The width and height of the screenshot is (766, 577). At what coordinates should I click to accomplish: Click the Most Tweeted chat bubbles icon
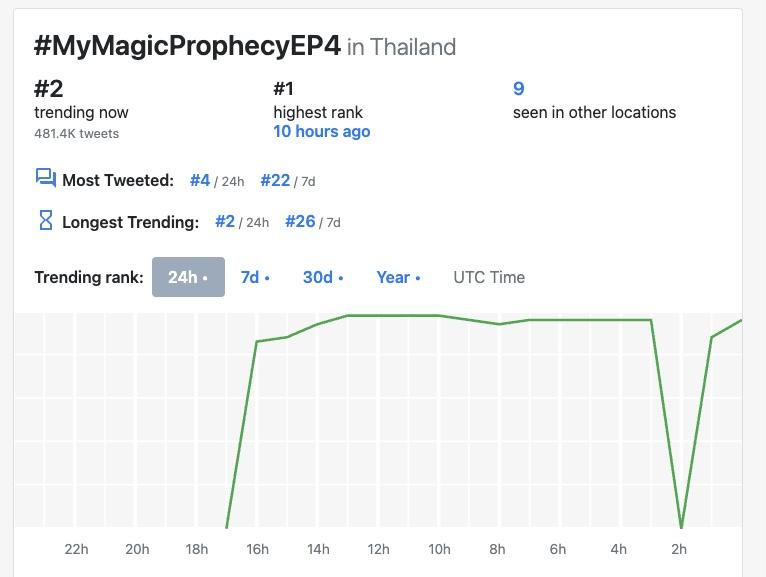[46, 178]
